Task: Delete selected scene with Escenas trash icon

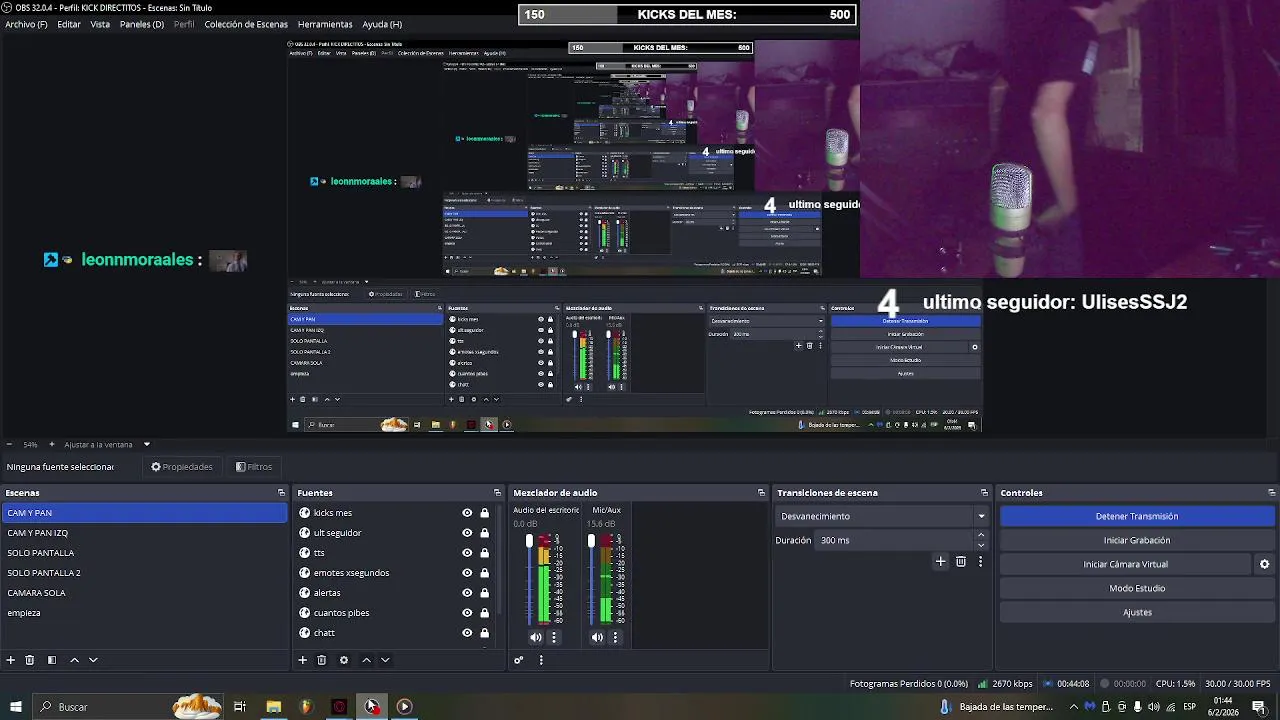Action: (30, 660)
